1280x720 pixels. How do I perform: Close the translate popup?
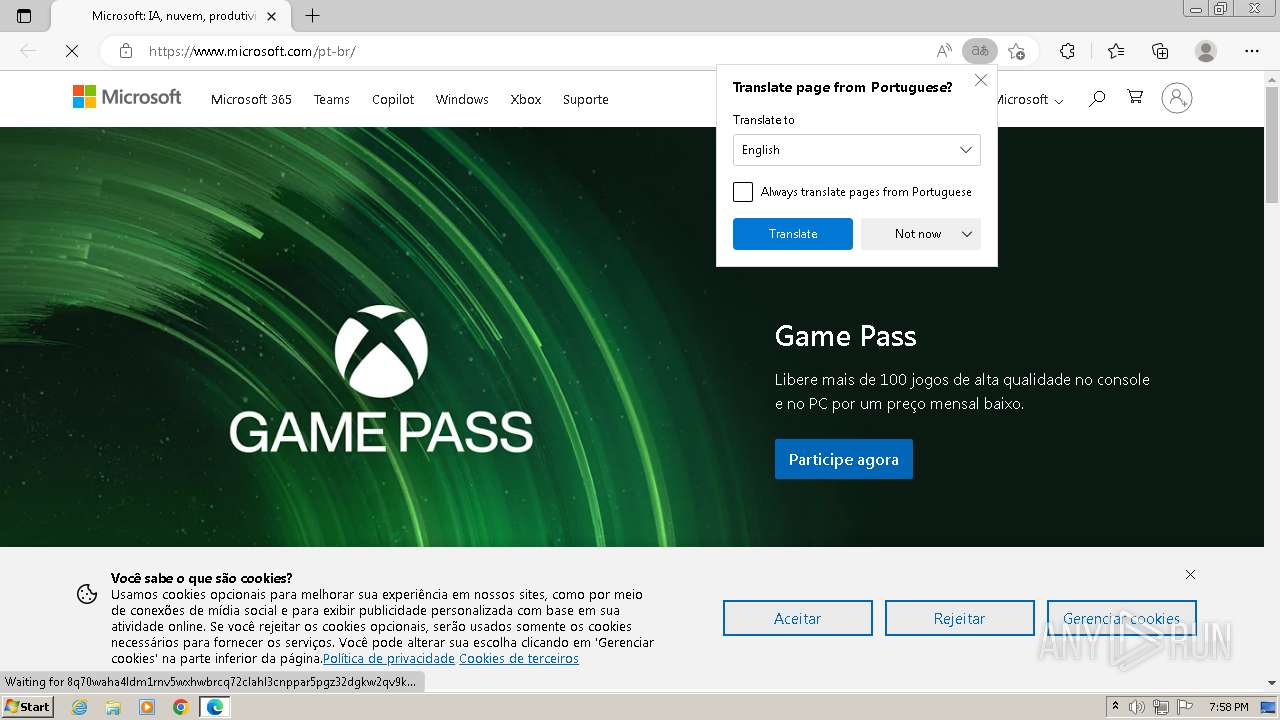(981, 80)
